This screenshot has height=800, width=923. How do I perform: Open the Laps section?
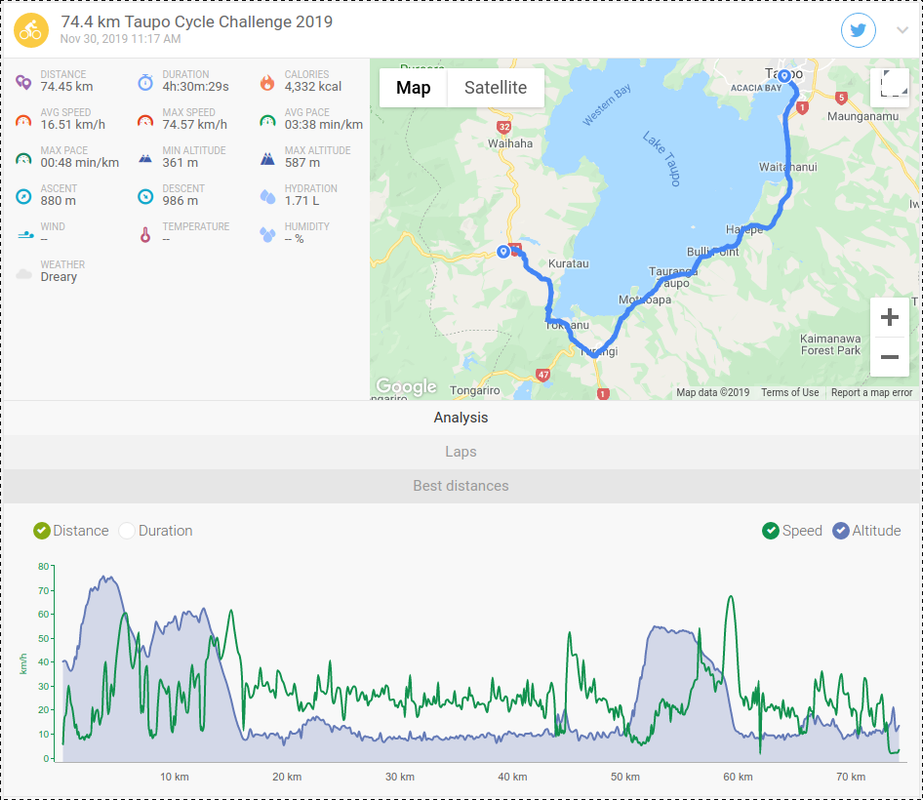[x=461, y=452]
